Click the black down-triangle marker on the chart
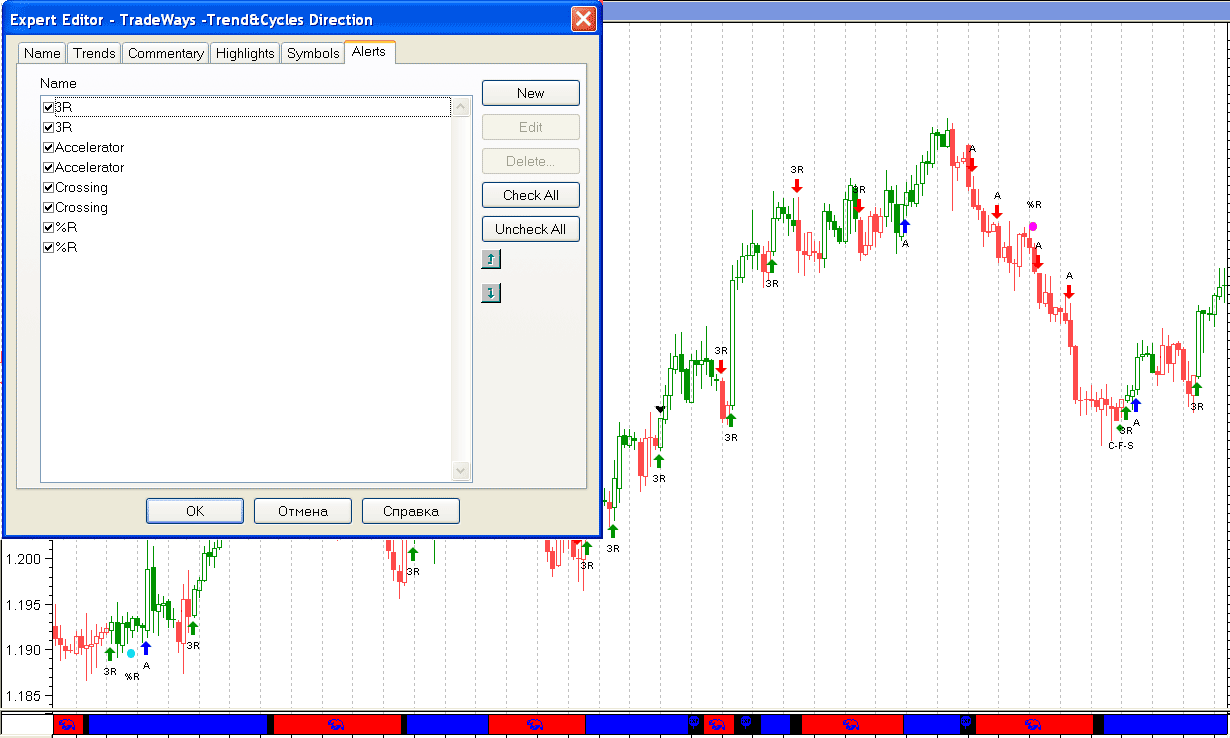Viewport: 1230px width, 738px height. [660, 409]
